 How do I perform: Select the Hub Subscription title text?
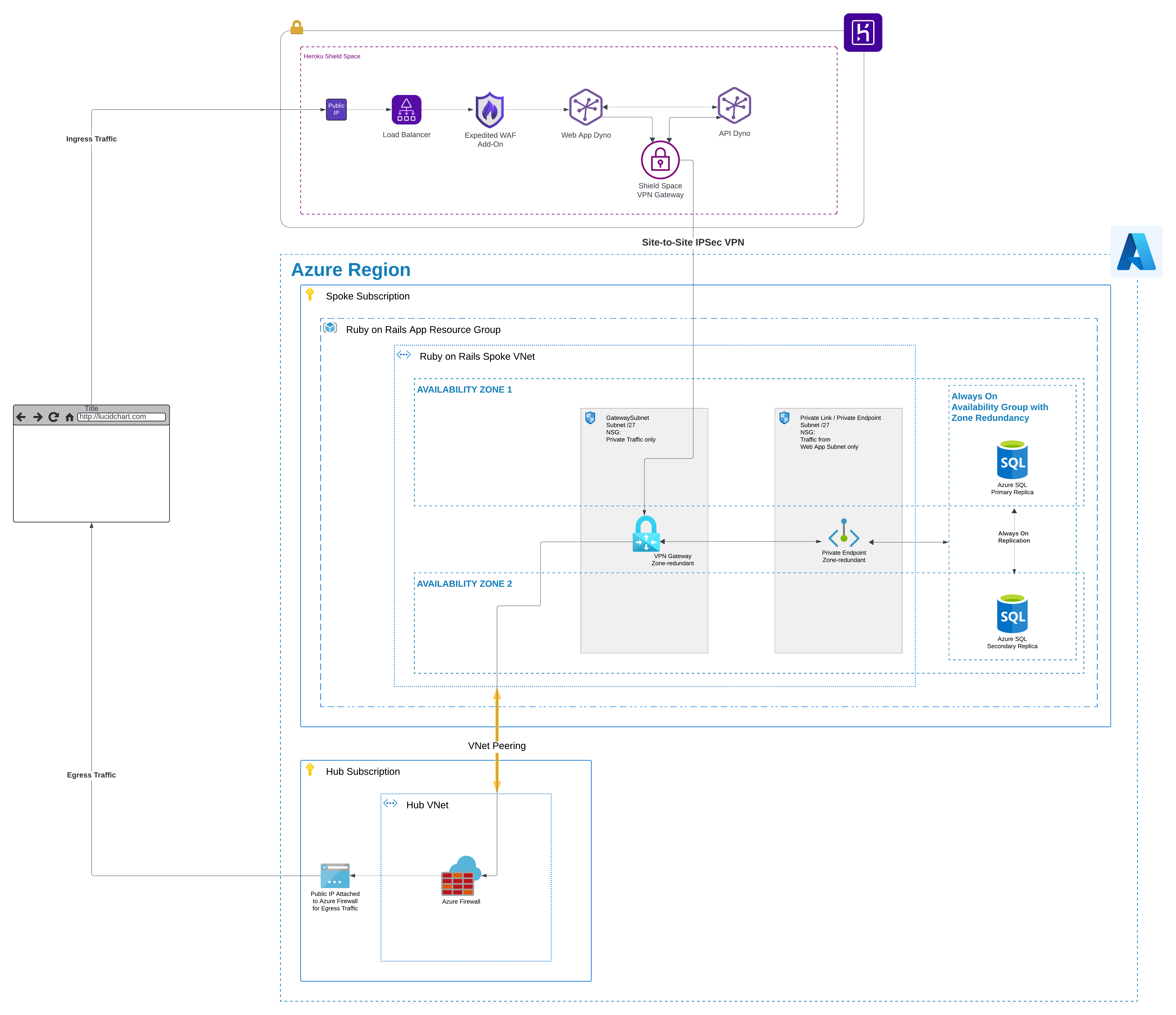pos(363,771)
